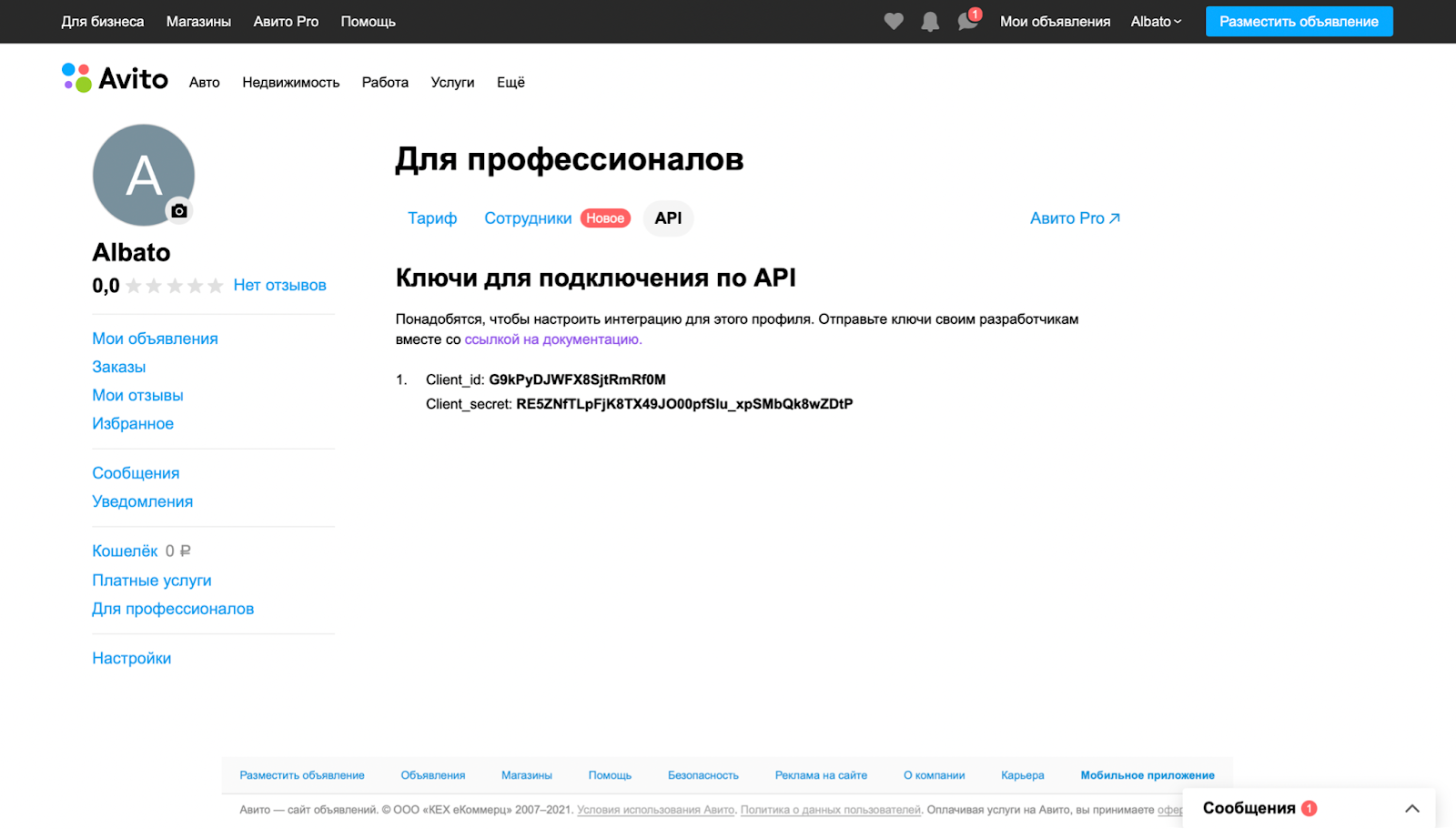Go to Кошелёк in the sidebar
Screen dimensions: 1456x829
pos(126,551)
